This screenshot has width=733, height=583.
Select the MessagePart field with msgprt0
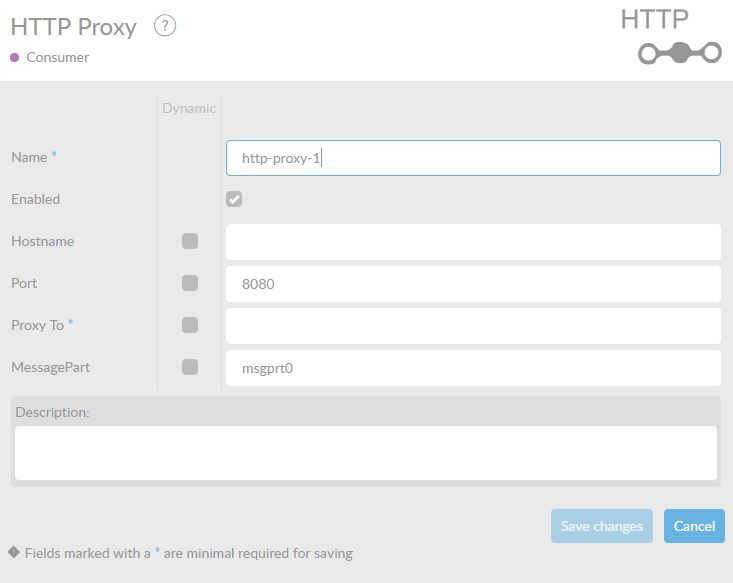(x=473, y=368)
